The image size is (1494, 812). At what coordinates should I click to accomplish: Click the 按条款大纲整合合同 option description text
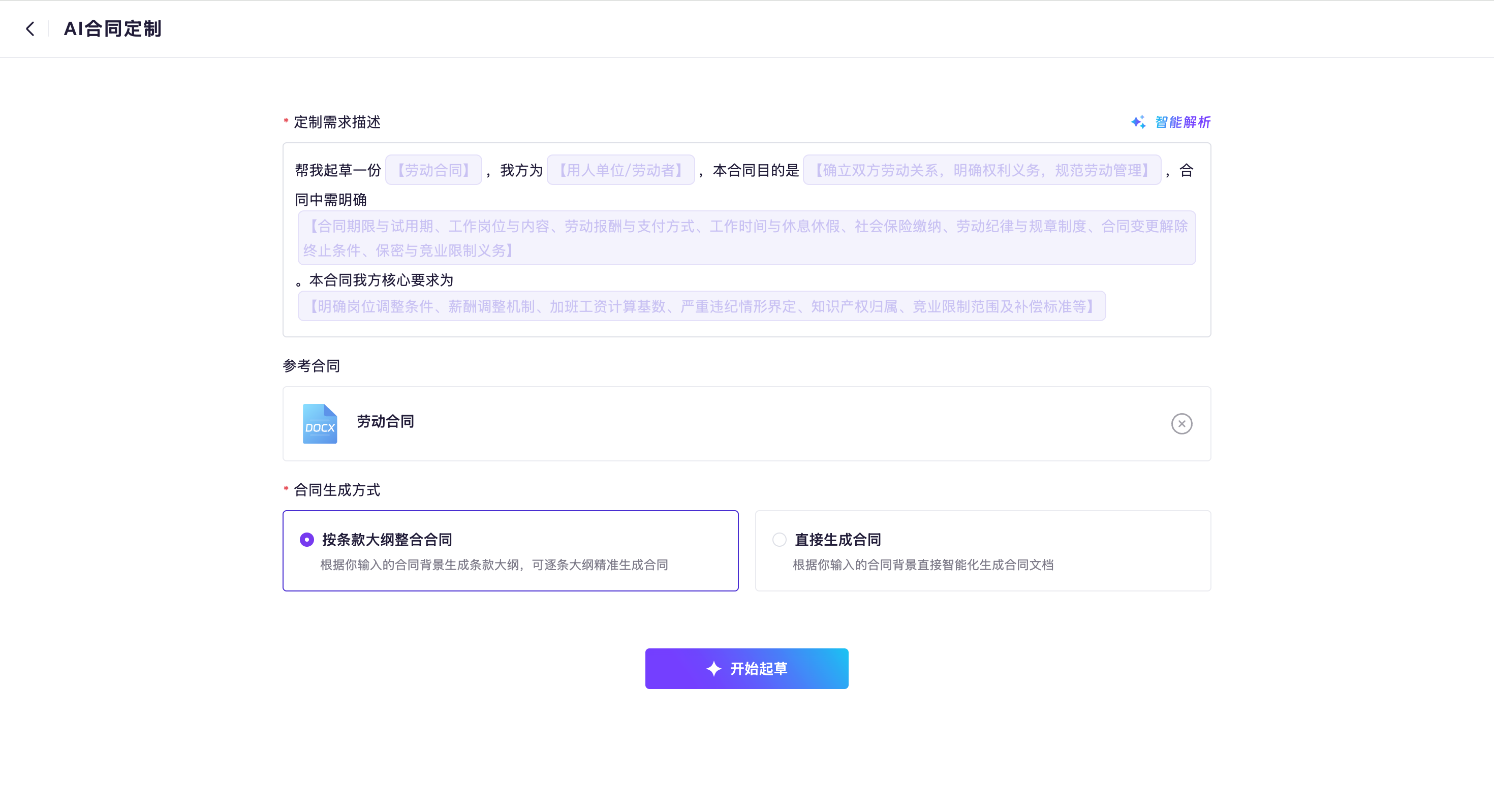click(493, 565)
